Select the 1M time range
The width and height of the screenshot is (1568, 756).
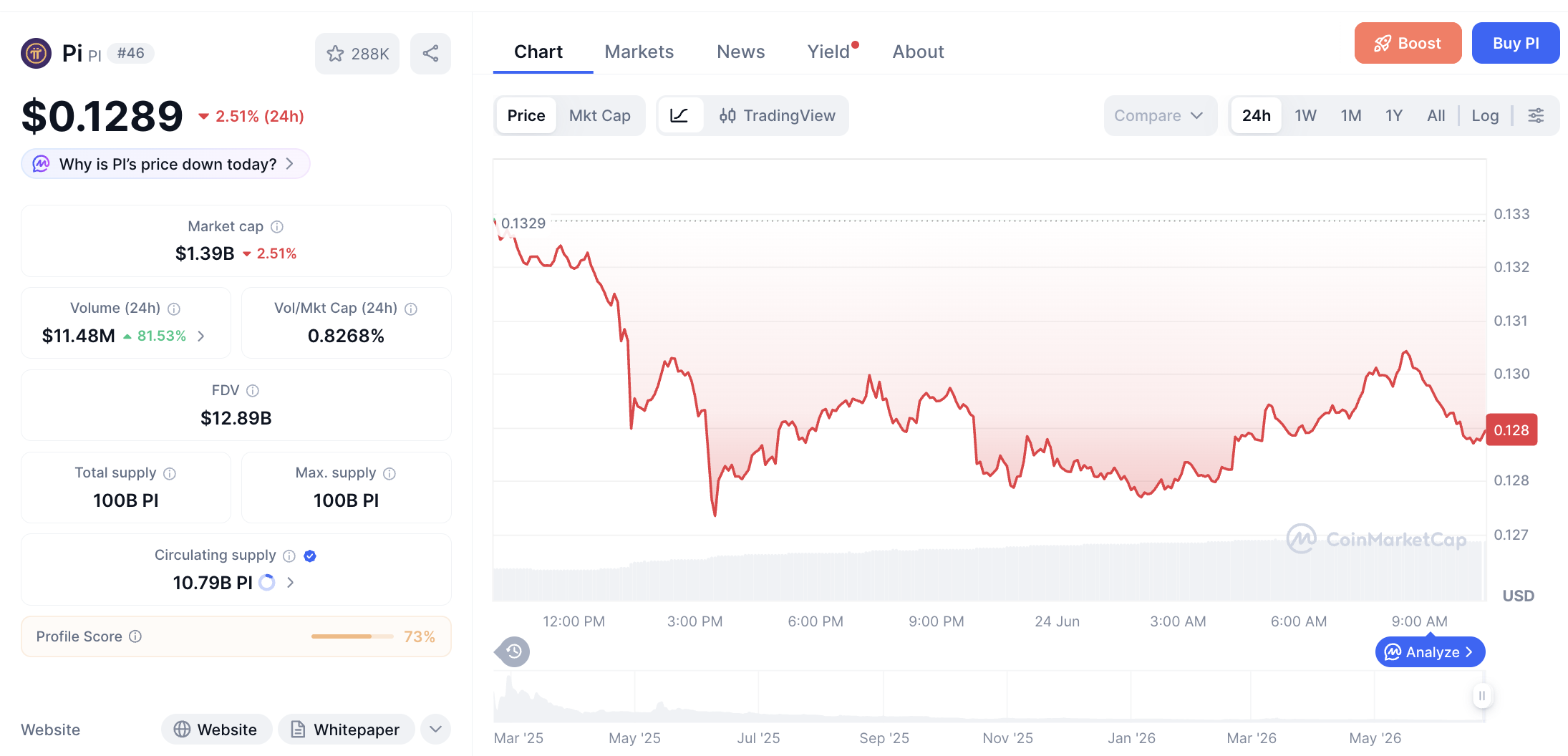(1351, 115)
